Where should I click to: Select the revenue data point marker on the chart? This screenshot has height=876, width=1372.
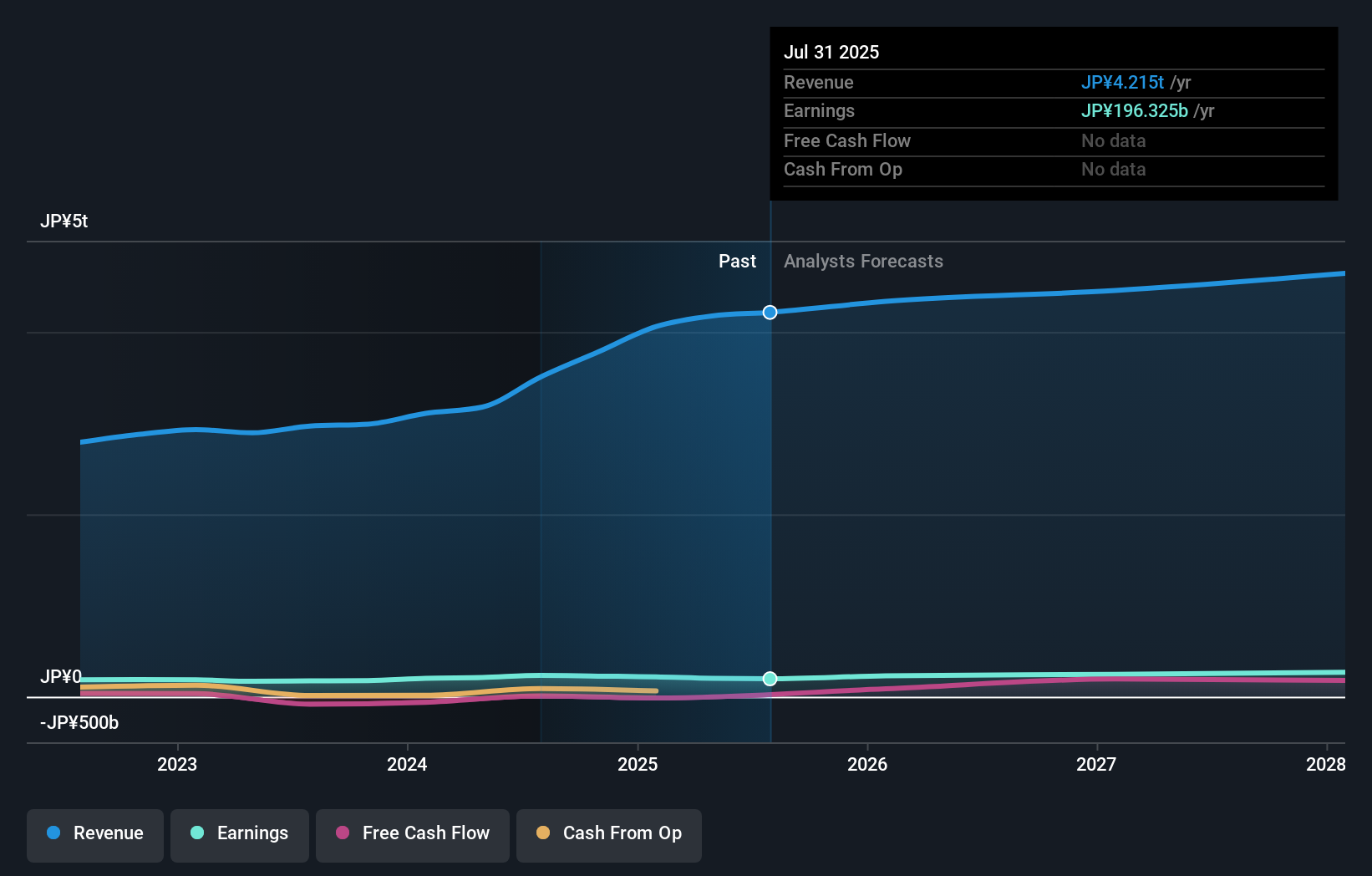(770, 312)
